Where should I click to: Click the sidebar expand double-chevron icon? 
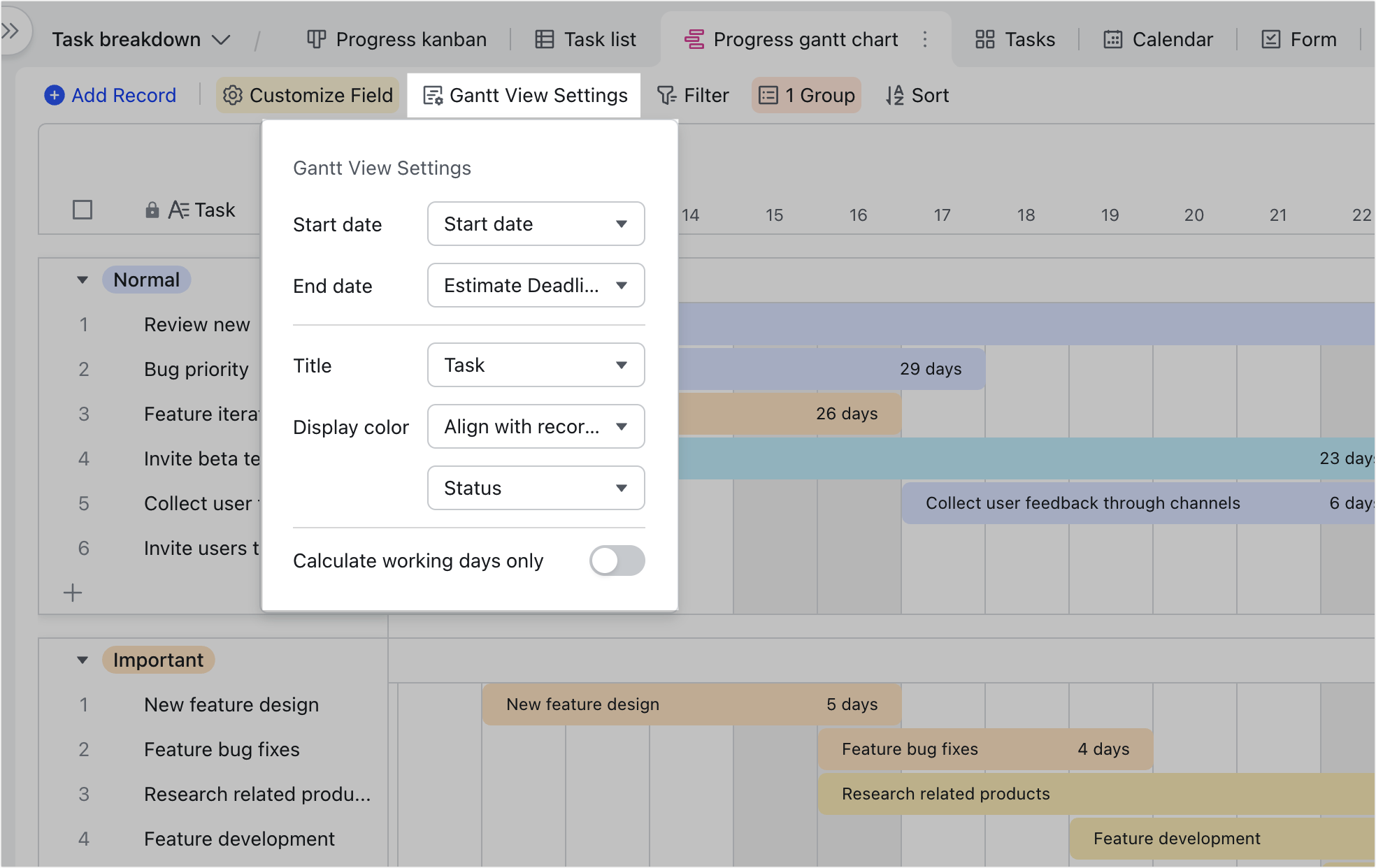coord(11,31)
